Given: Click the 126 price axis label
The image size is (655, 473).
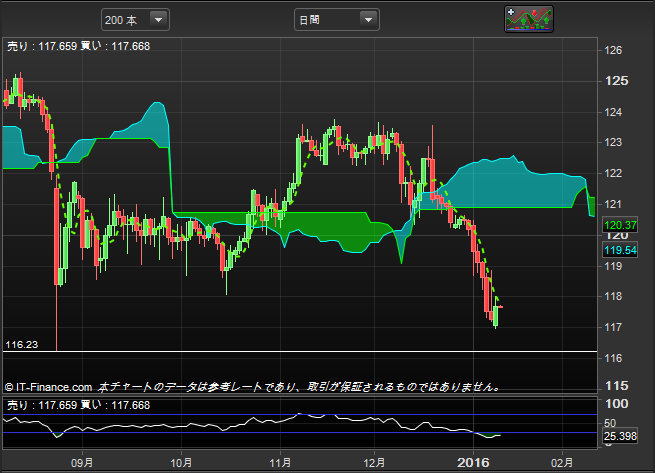Looking at the screenshot, I should coord(613,51).
